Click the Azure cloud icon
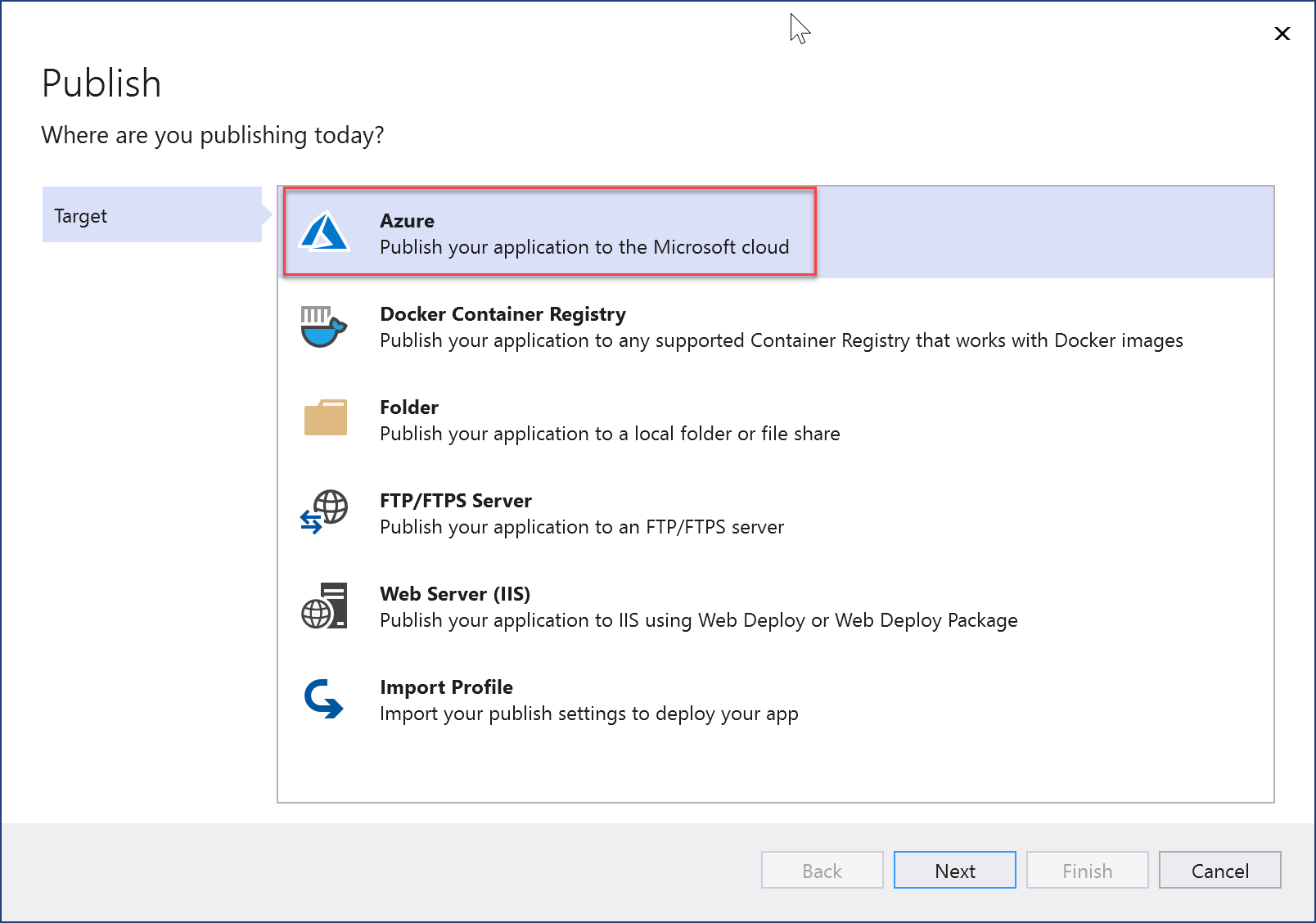 [324, 232]
